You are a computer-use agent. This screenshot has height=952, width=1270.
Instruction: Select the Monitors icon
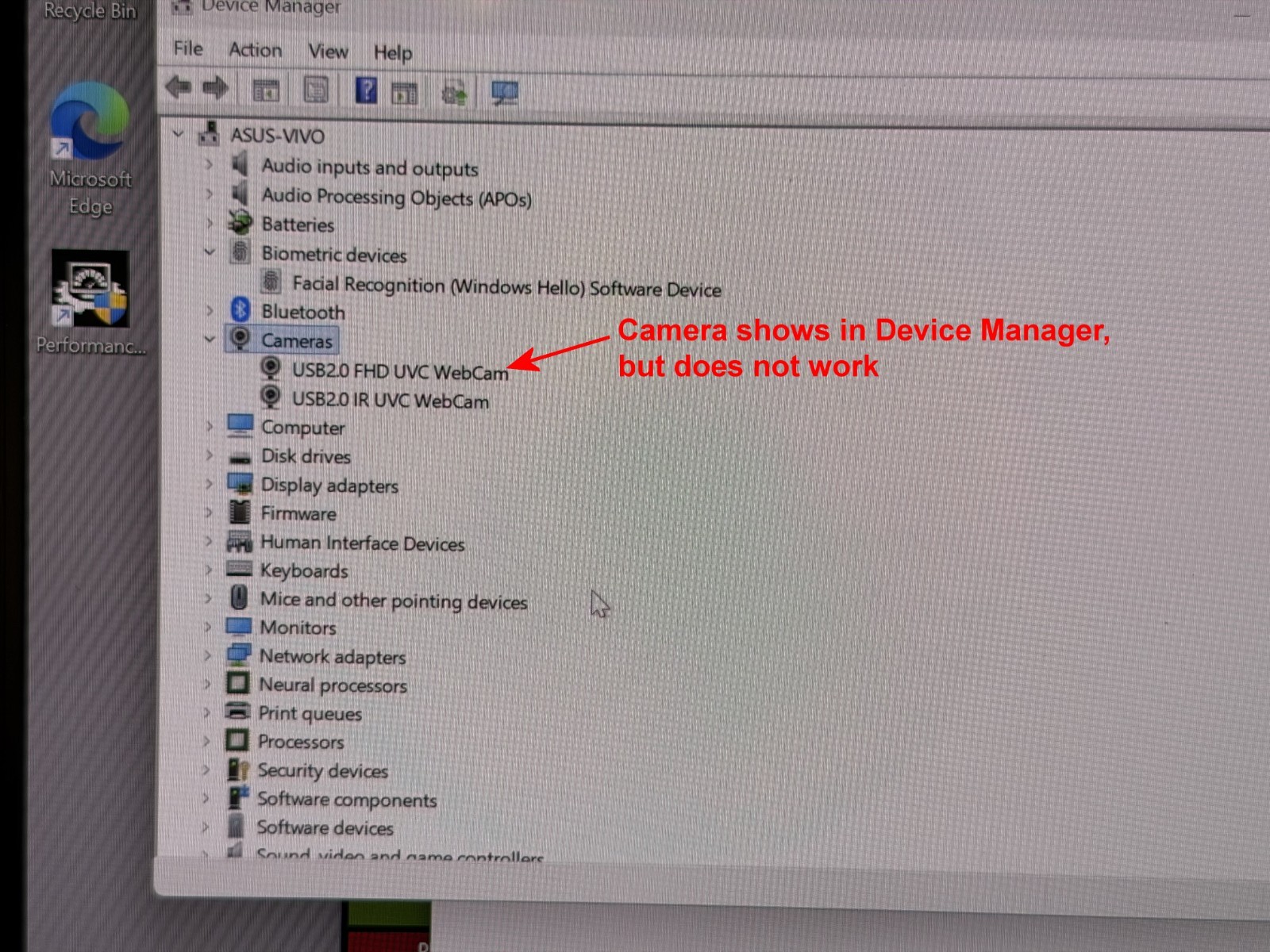click(238, 627)
